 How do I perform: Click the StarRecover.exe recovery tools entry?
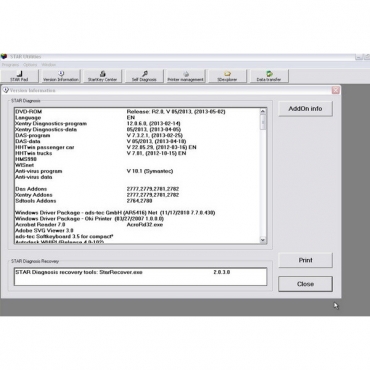pos(79,272)
